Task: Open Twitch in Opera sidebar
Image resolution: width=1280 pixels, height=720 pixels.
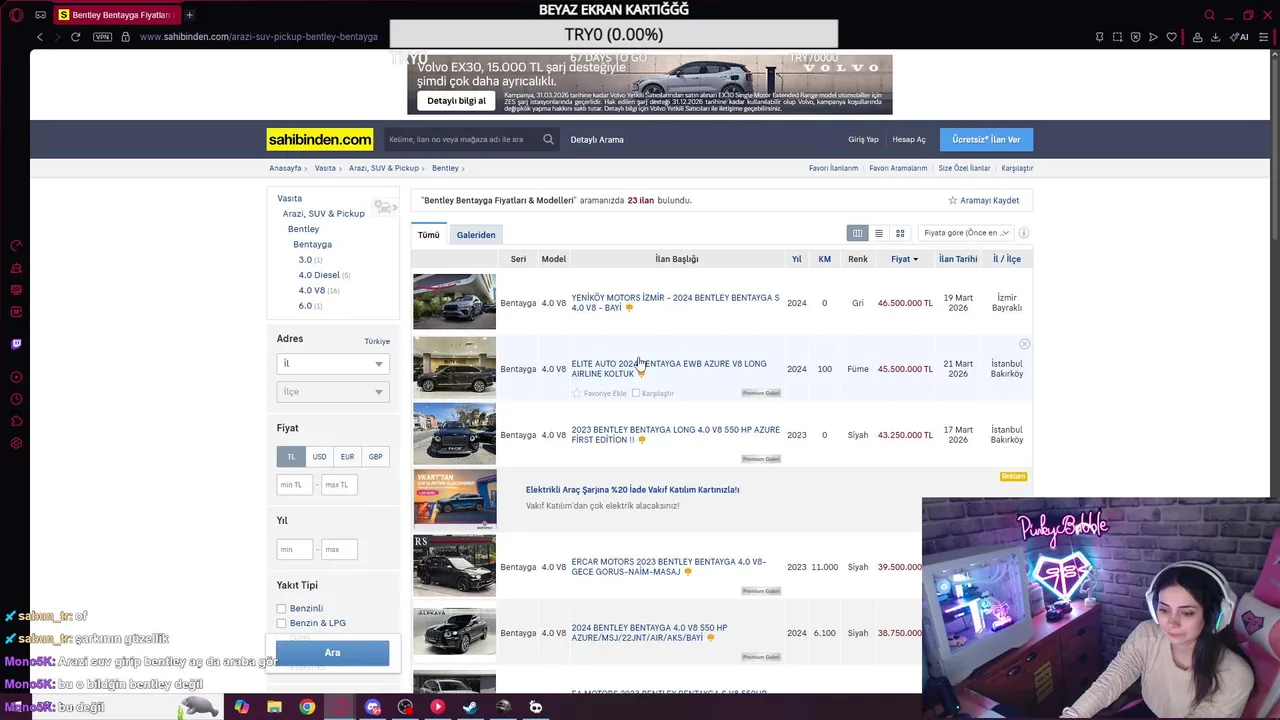Action: click(16, 344)
